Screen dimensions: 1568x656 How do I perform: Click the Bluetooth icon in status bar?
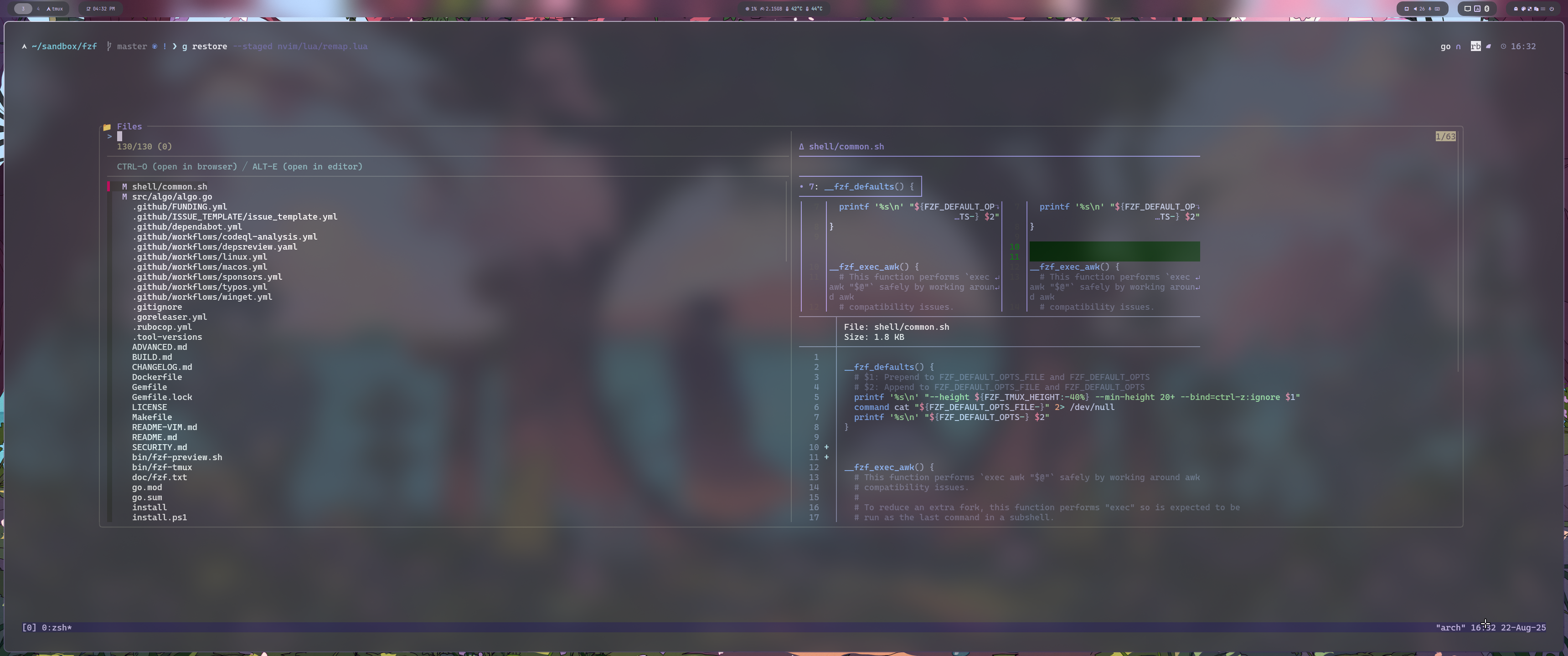[x=1487, y=9]
